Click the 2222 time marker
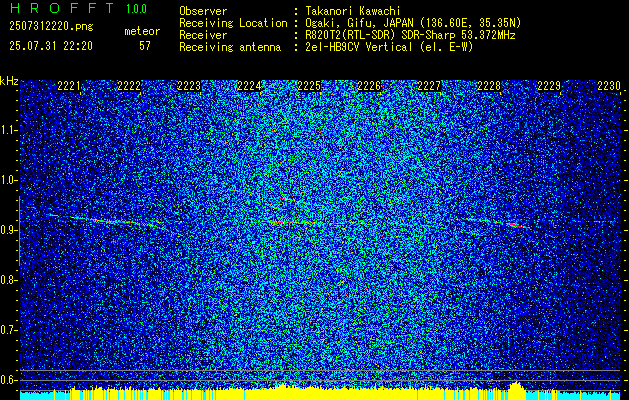This screenshot has height=400, width=629. point(129,86)
